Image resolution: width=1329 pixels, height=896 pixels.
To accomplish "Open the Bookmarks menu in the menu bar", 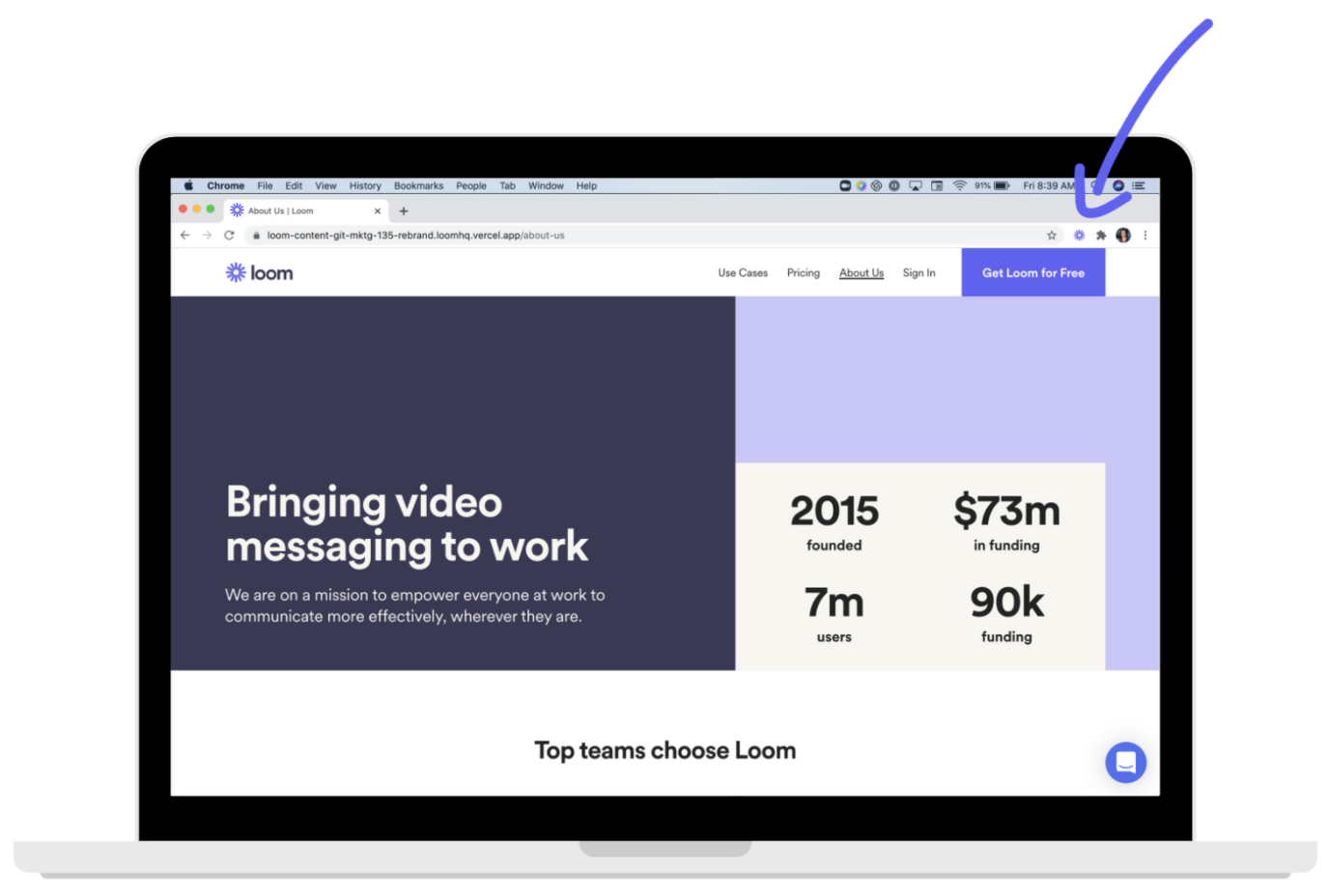I will 418,185.
